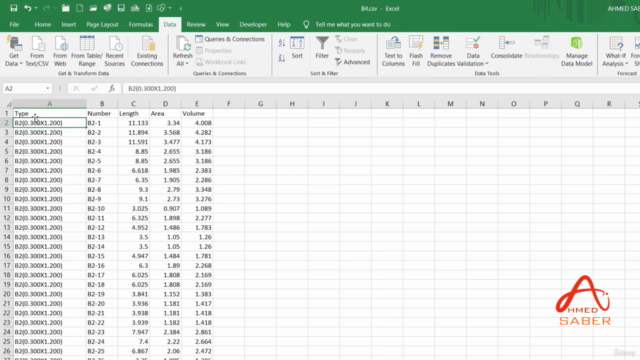
Task: Click Consolidate
Action: 507,48
